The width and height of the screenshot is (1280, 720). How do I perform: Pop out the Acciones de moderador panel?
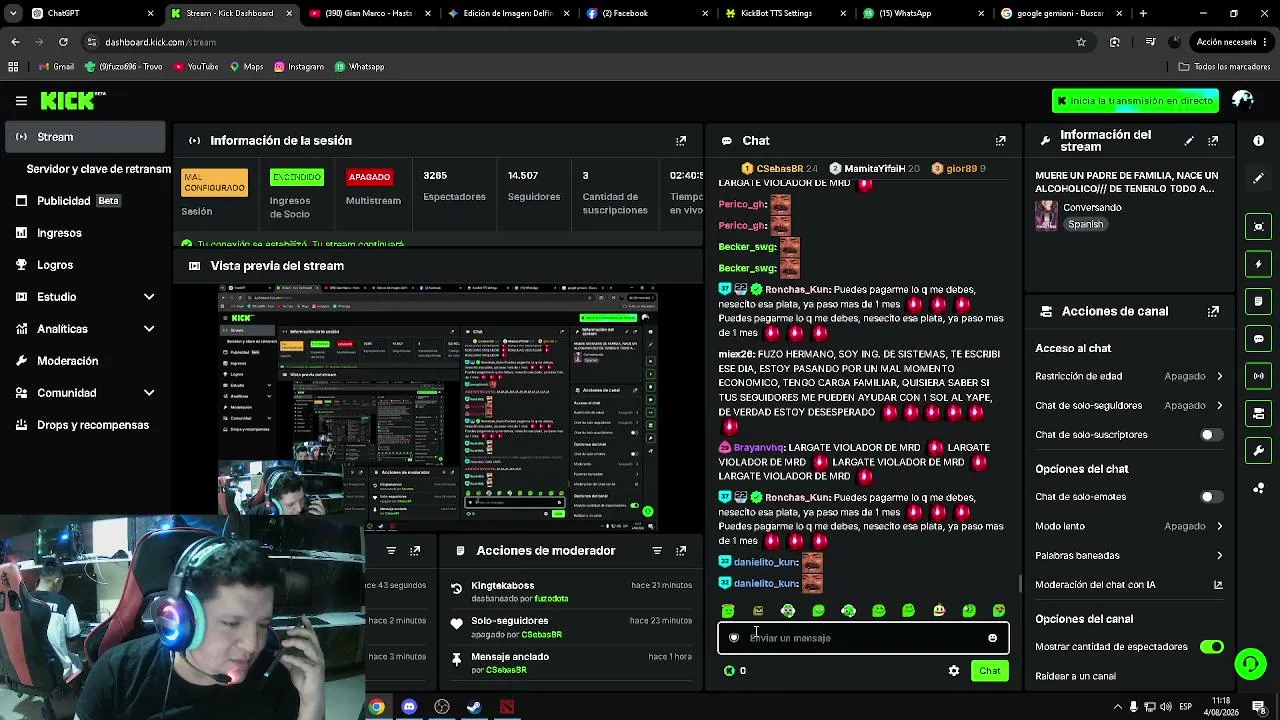681,551
